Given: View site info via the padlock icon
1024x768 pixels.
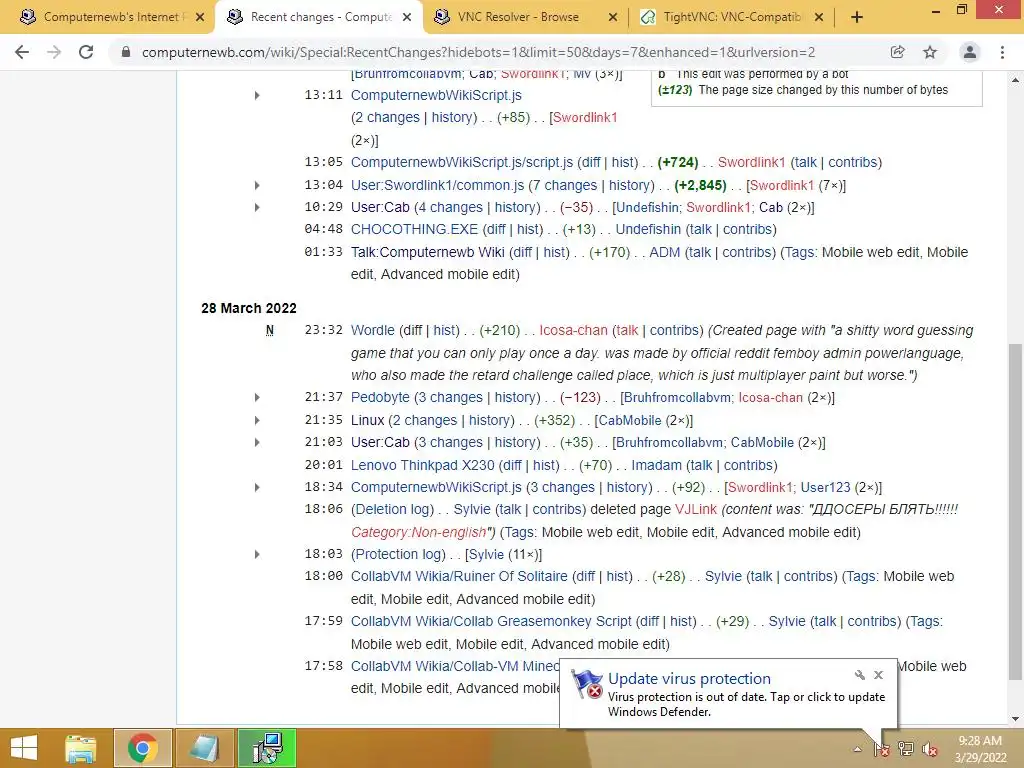Looking at the screenshot, I should click(125, 52).
